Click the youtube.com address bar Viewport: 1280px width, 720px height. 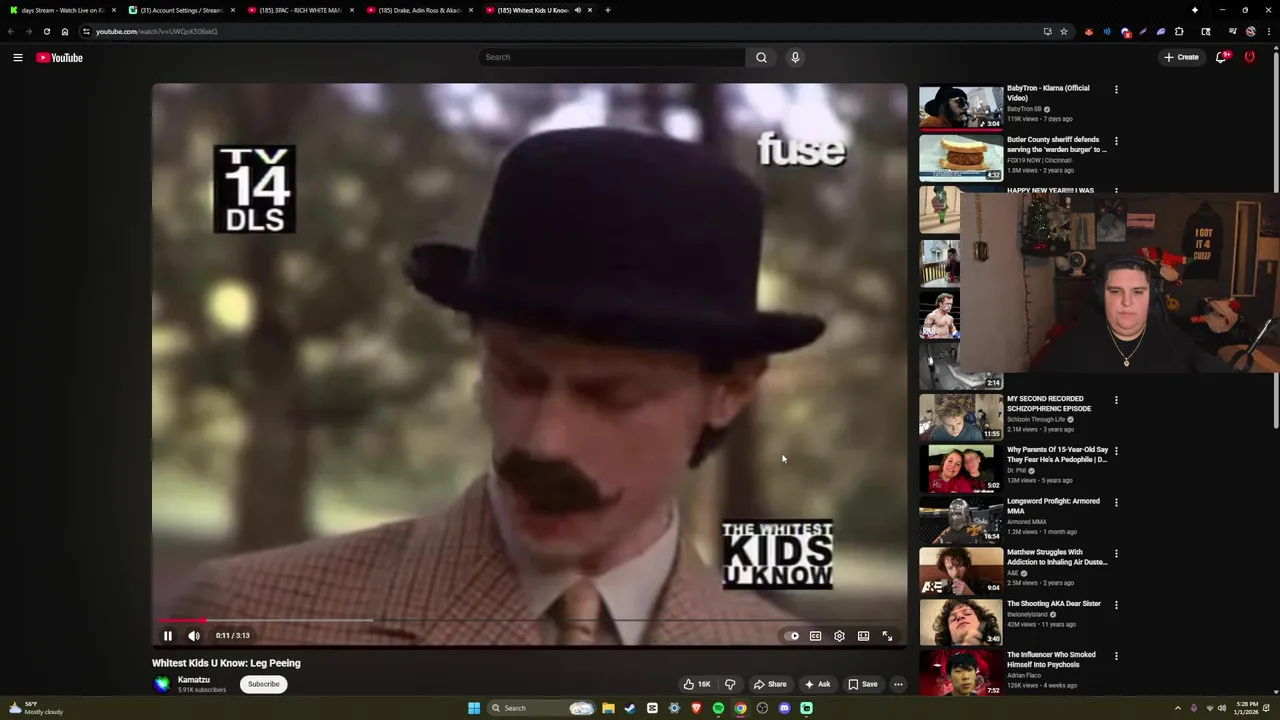pos(560,31)
